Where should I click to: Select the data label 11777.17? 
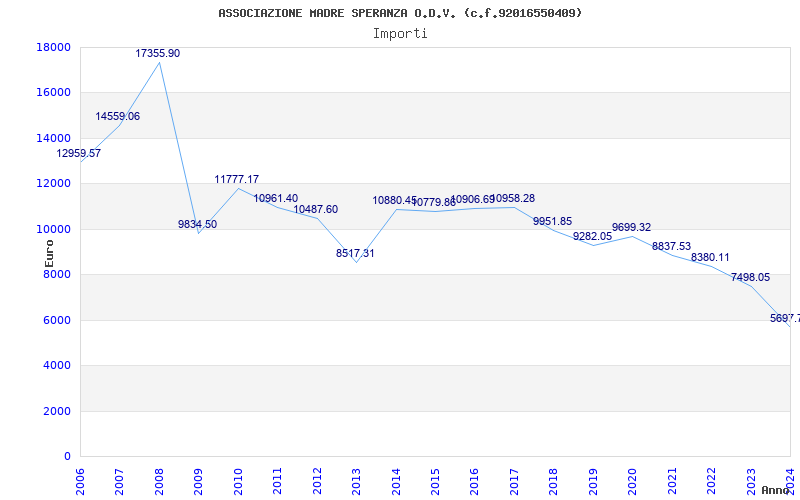237,179
